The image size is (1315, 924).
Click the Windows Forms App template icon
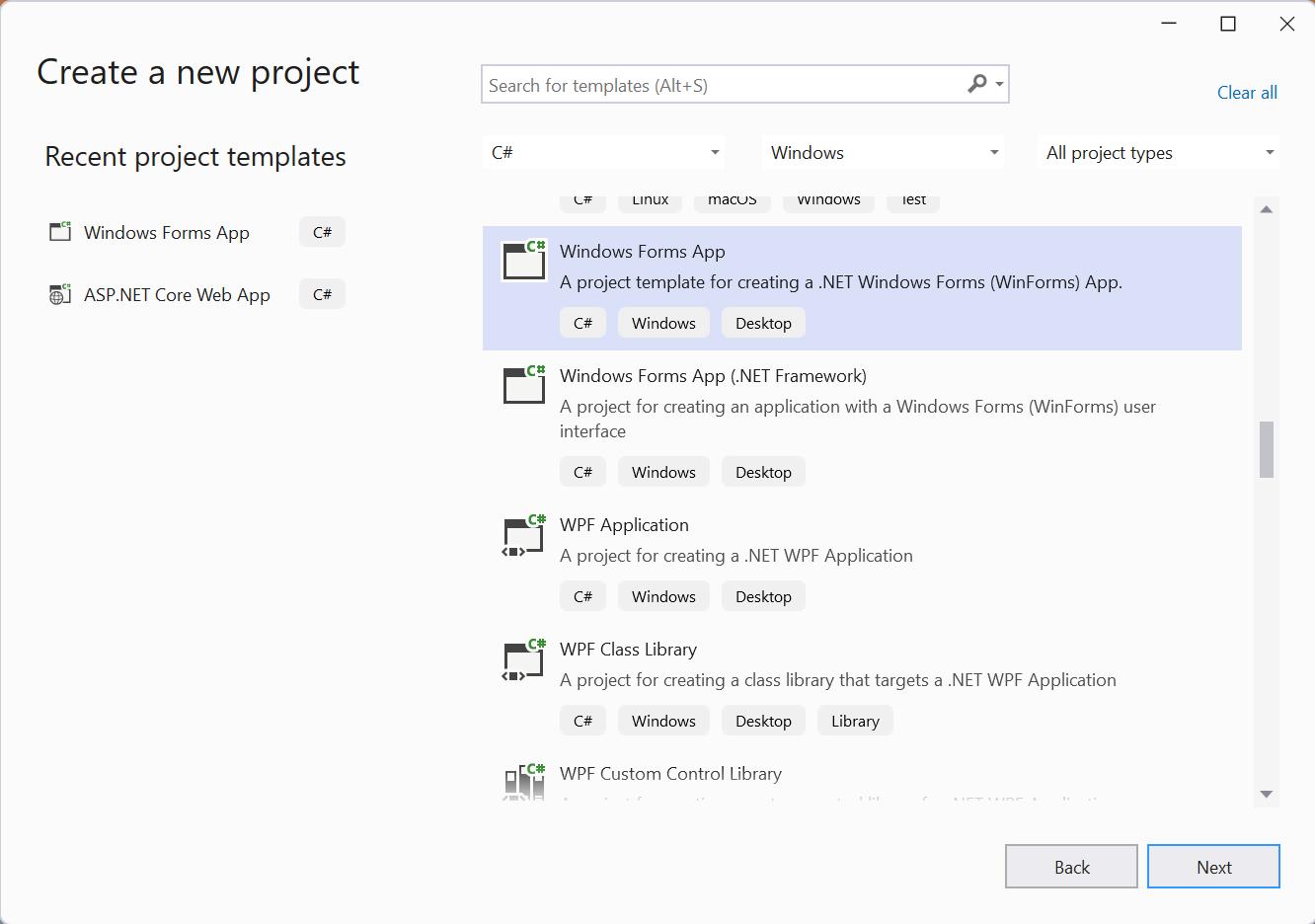click(523, 261)
